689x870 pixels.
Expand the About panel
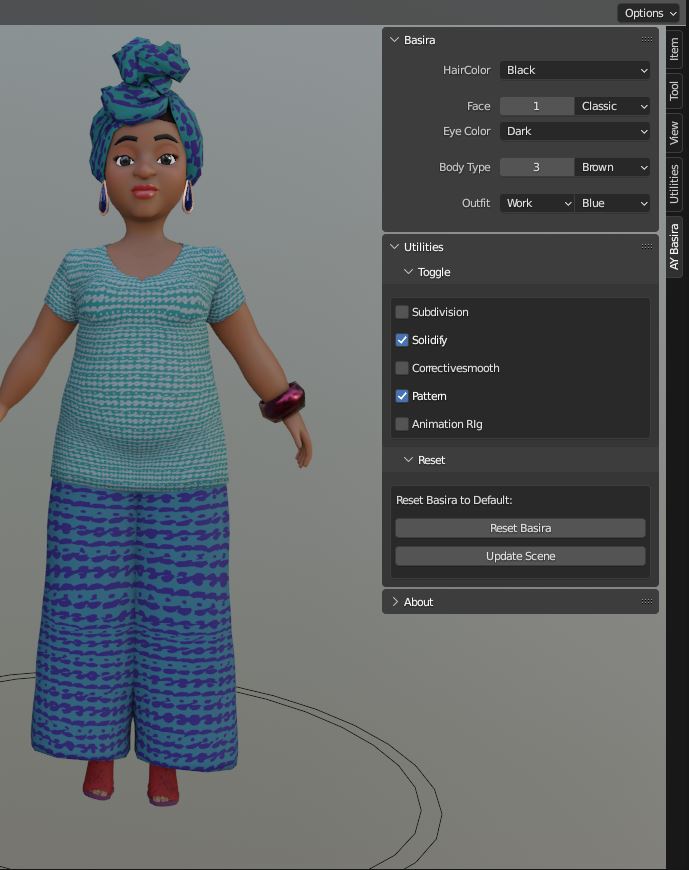coord(418,602)
